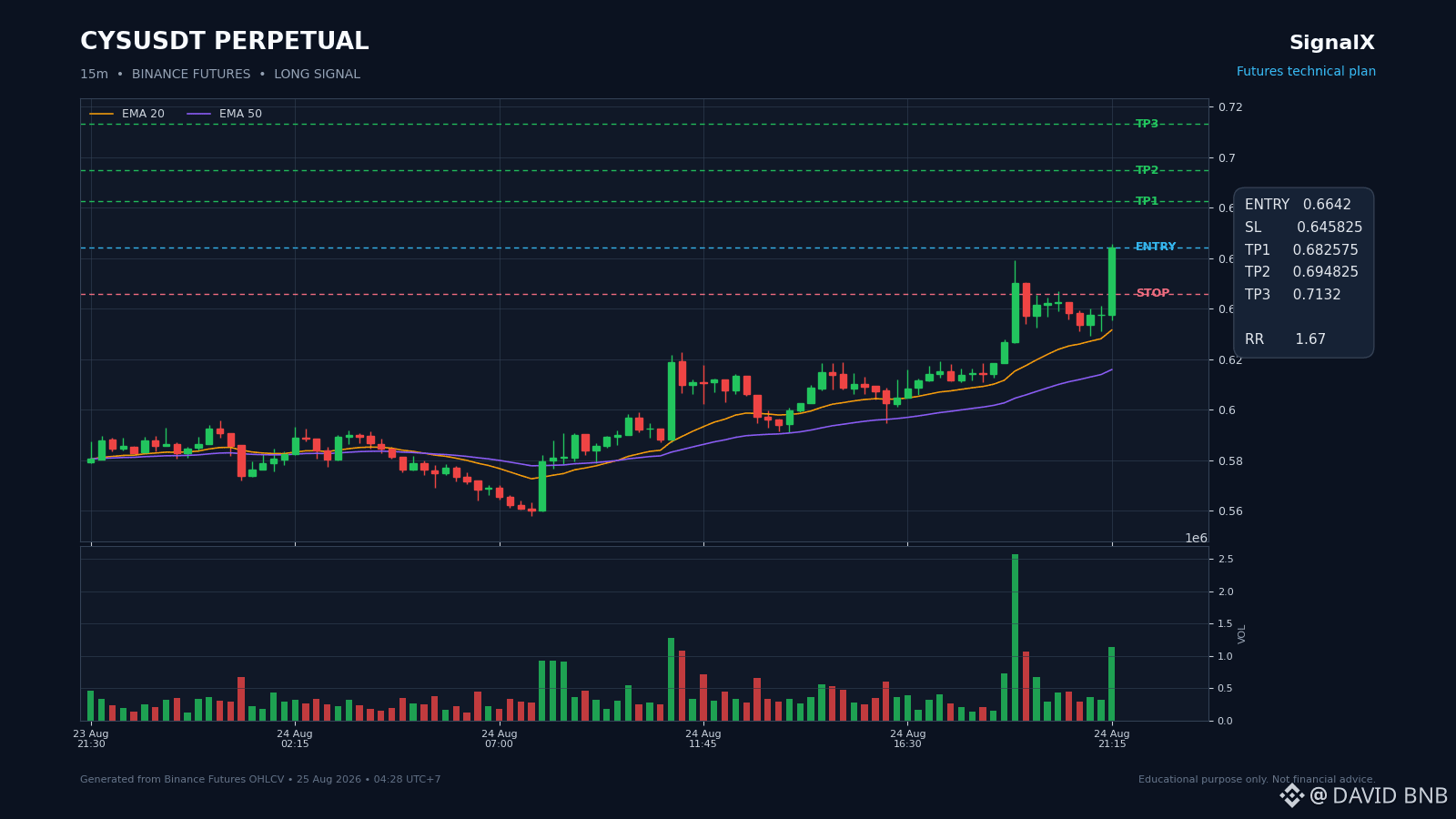Click the CYSUSDT PERPETUAL chart title

pos(225,42)
